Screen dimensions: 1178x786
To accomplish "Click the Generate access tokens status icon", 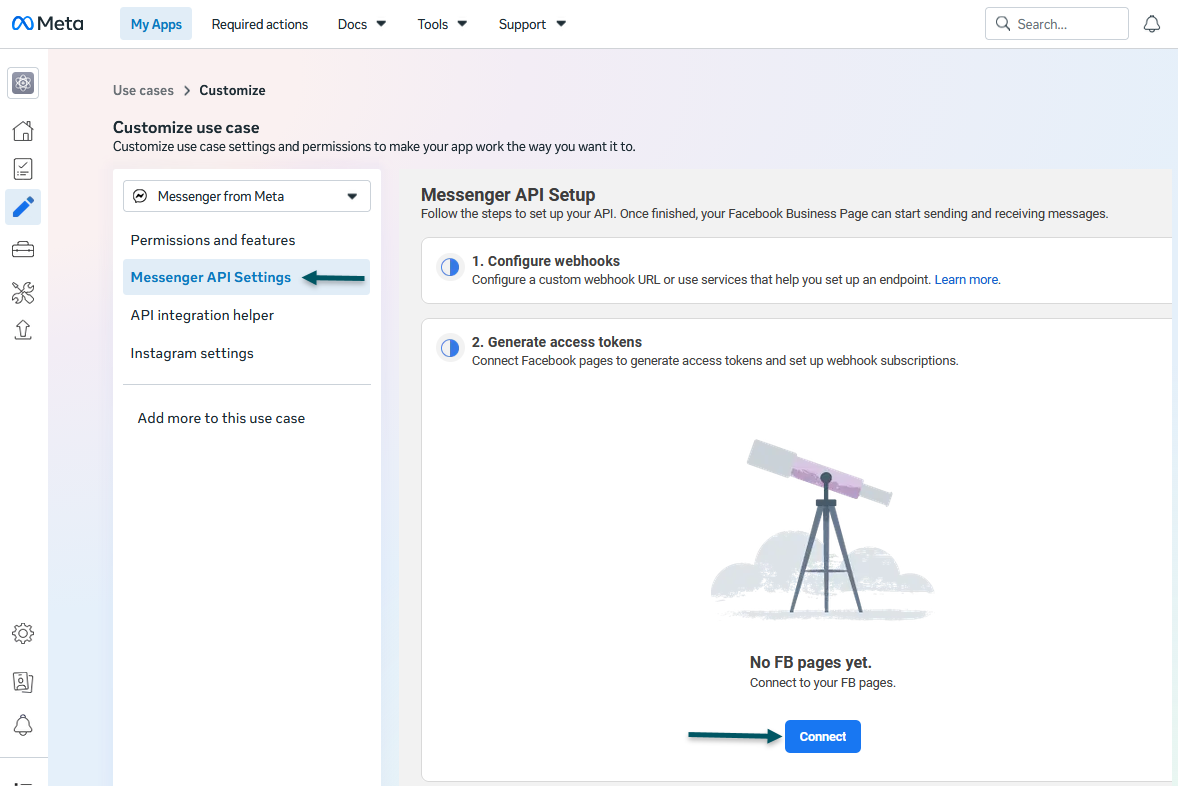I will tap(450, 348).
